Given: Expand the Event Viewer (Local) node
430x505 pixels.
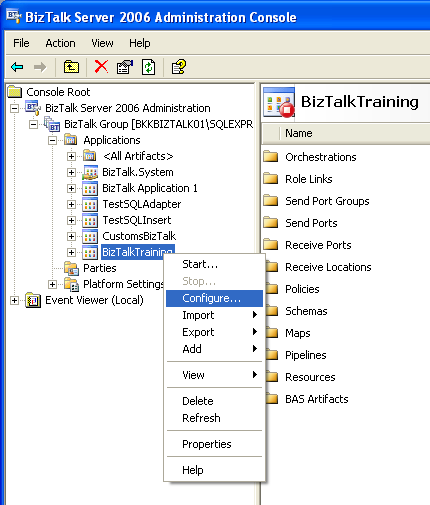Looking at the screenshot, I should click(14, 300).
